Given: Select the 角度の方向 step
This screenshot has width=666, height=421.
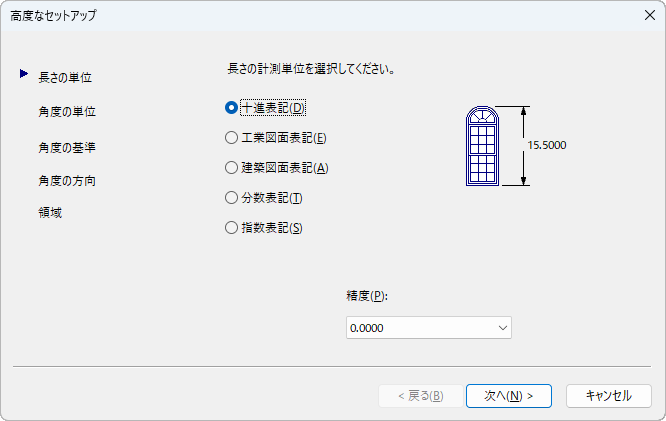Looking at the screenshot, I should coord(67,181).
